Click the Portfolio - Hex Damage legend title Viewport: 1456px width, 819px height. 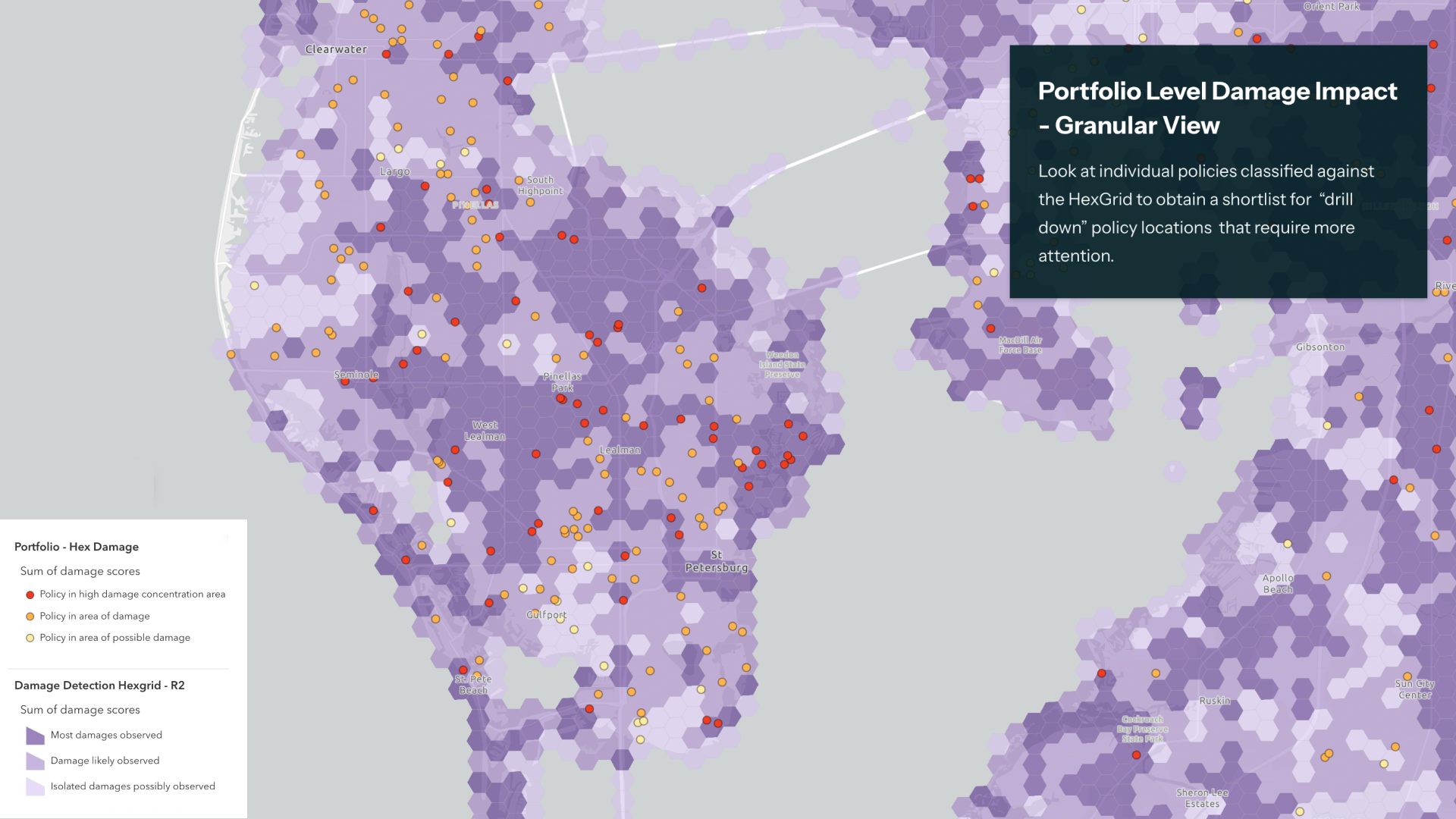(x=77, y=547)
